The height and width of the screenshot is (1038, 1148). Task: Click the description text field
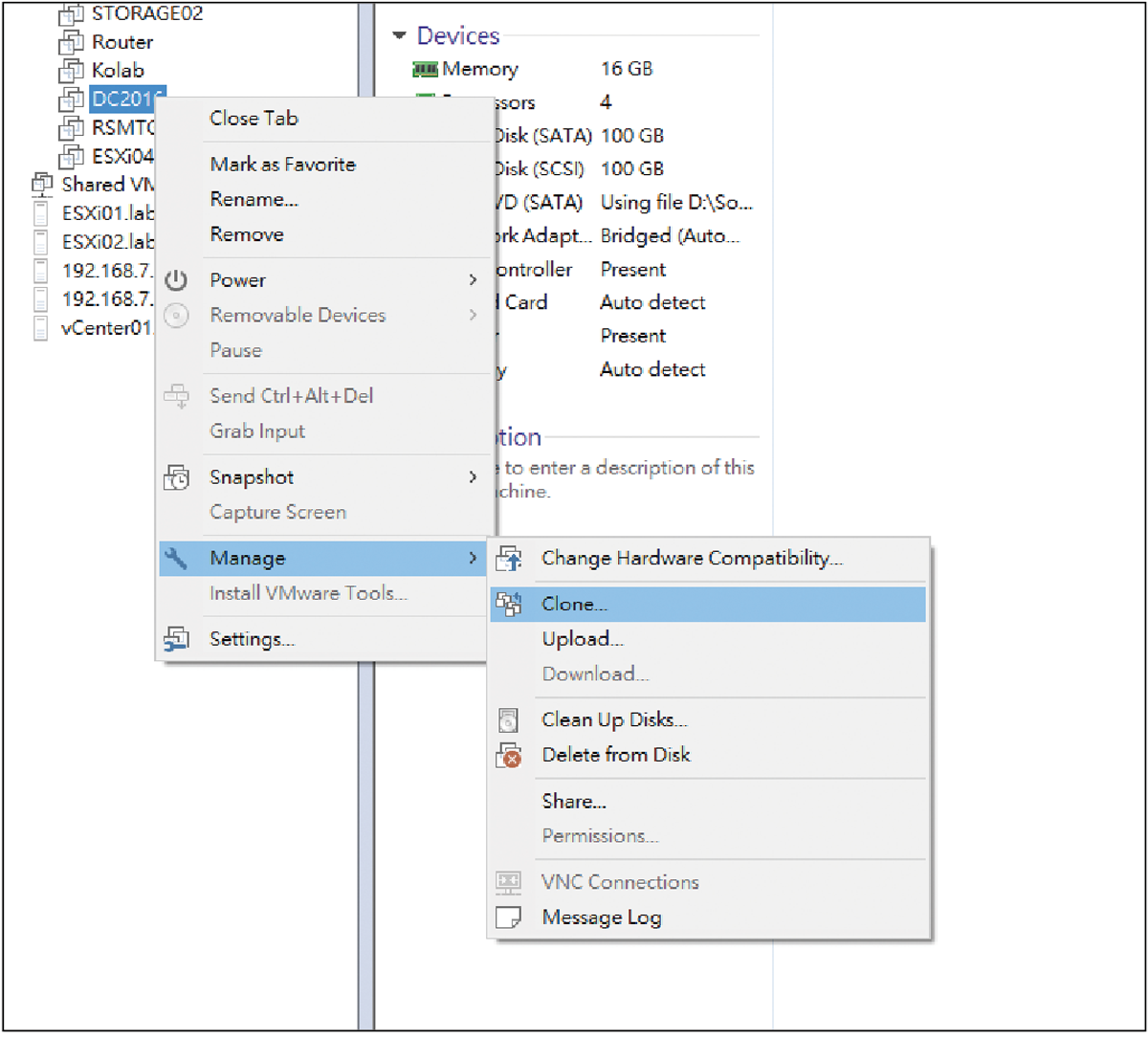pos(624,479)
